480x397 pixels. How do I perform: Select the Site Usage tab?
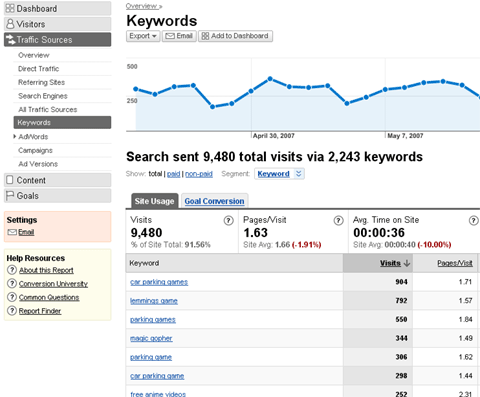tap(155, 201)
